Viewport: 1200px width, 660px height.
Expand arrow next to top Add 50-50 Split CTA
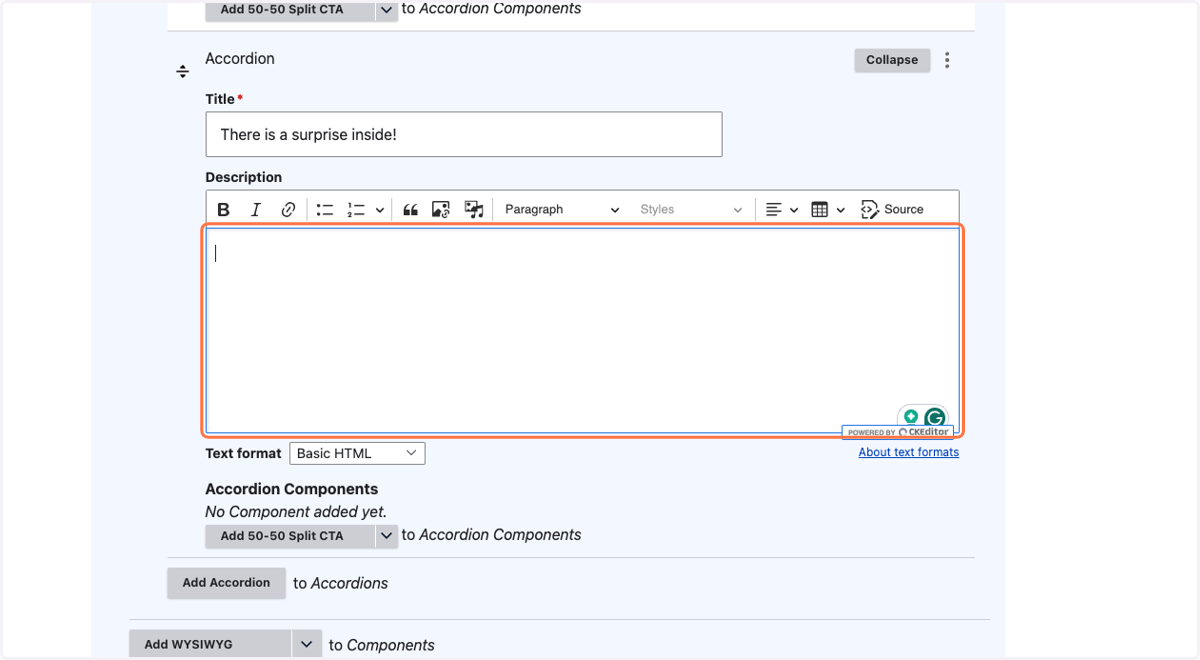pos(387,10)
